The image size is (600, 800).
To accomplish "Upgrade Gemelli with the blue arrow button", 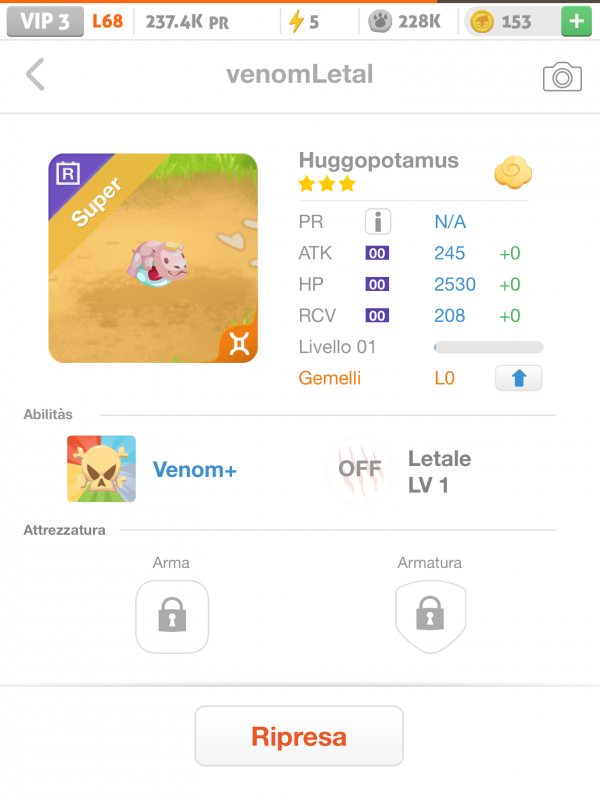I will [518, 379].
